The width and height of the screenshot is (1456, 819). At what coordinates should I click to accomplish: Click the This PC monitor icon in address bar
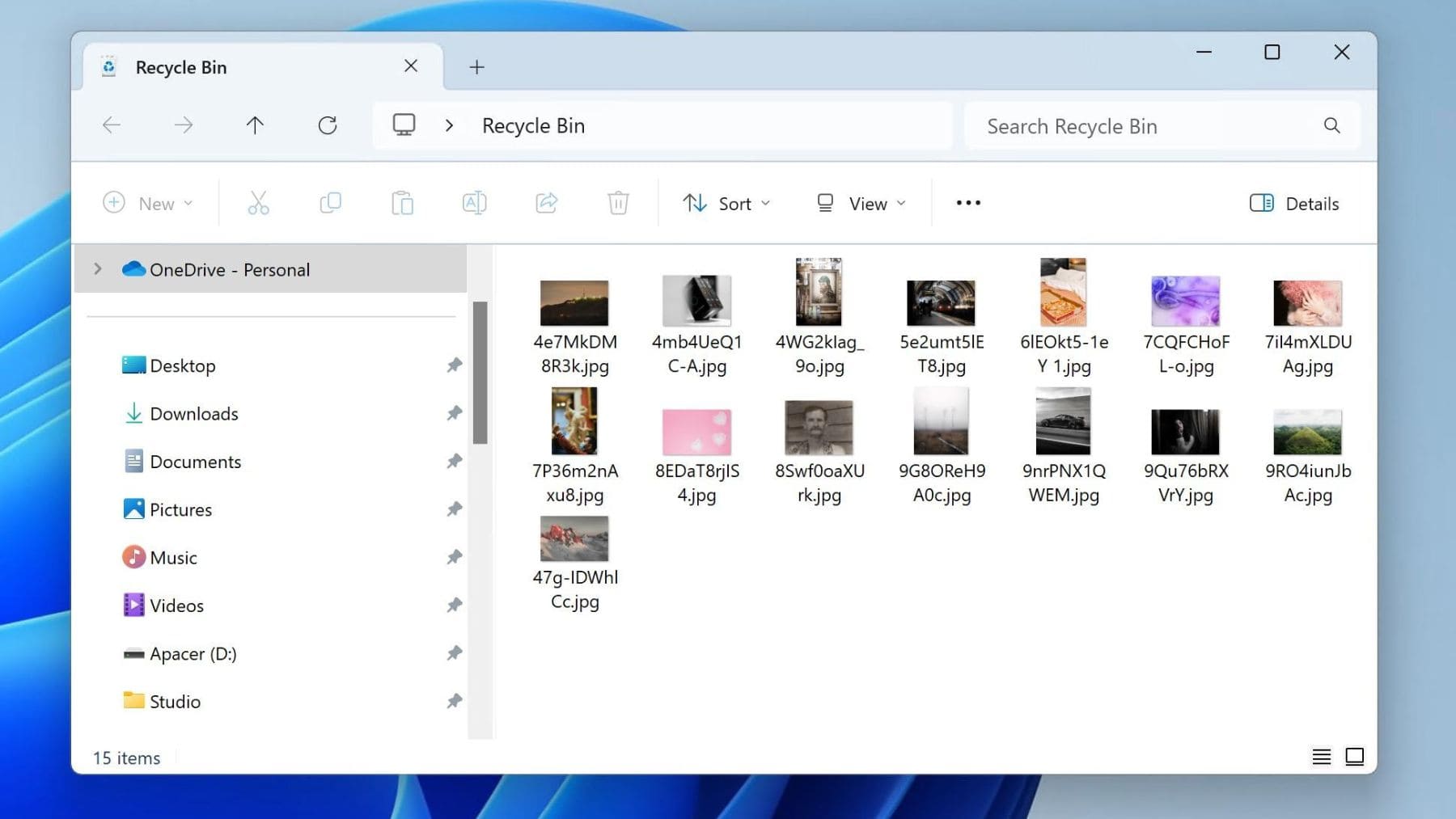point(404,125)
